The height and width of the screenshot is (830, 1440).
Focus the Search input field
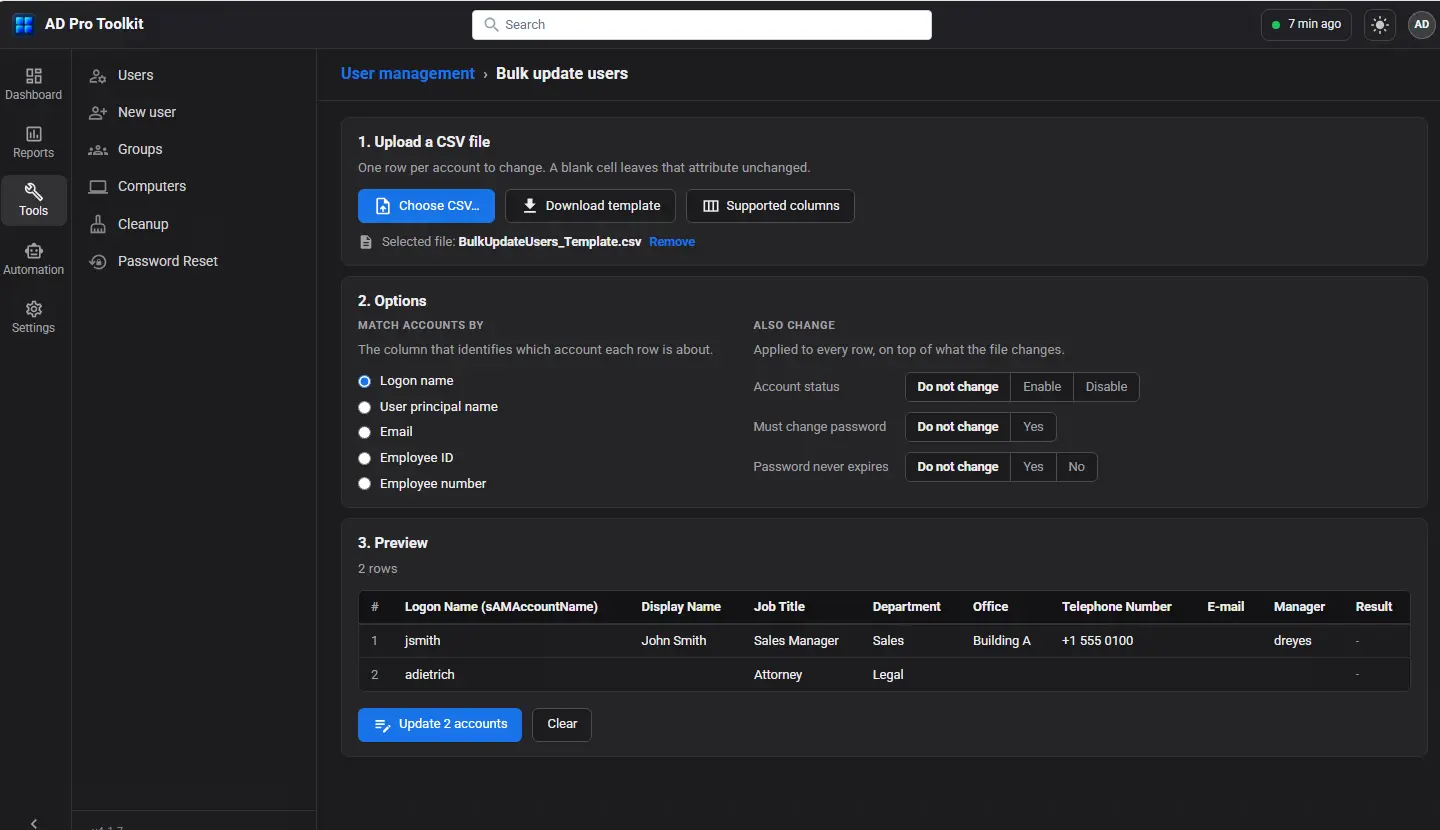(x=702, y=25)
